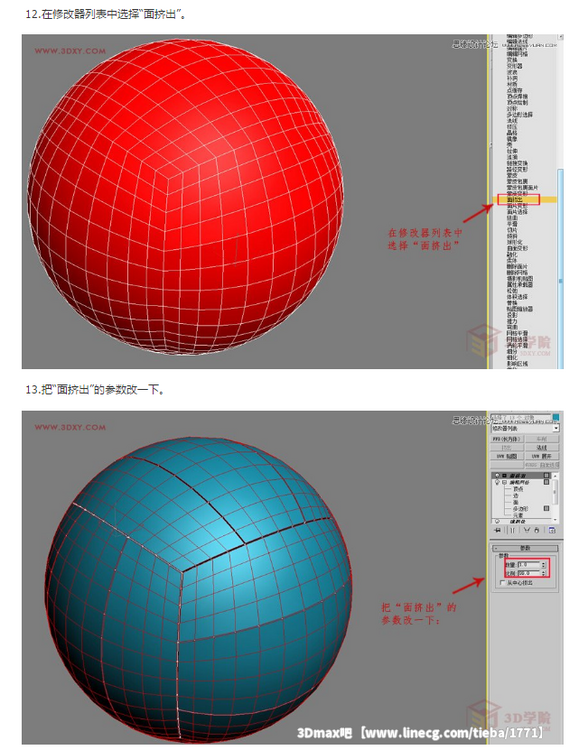579x750 pixels.
Task: Toggle the lightbulb of top stack modifier
Action: (x=497, y=475)
